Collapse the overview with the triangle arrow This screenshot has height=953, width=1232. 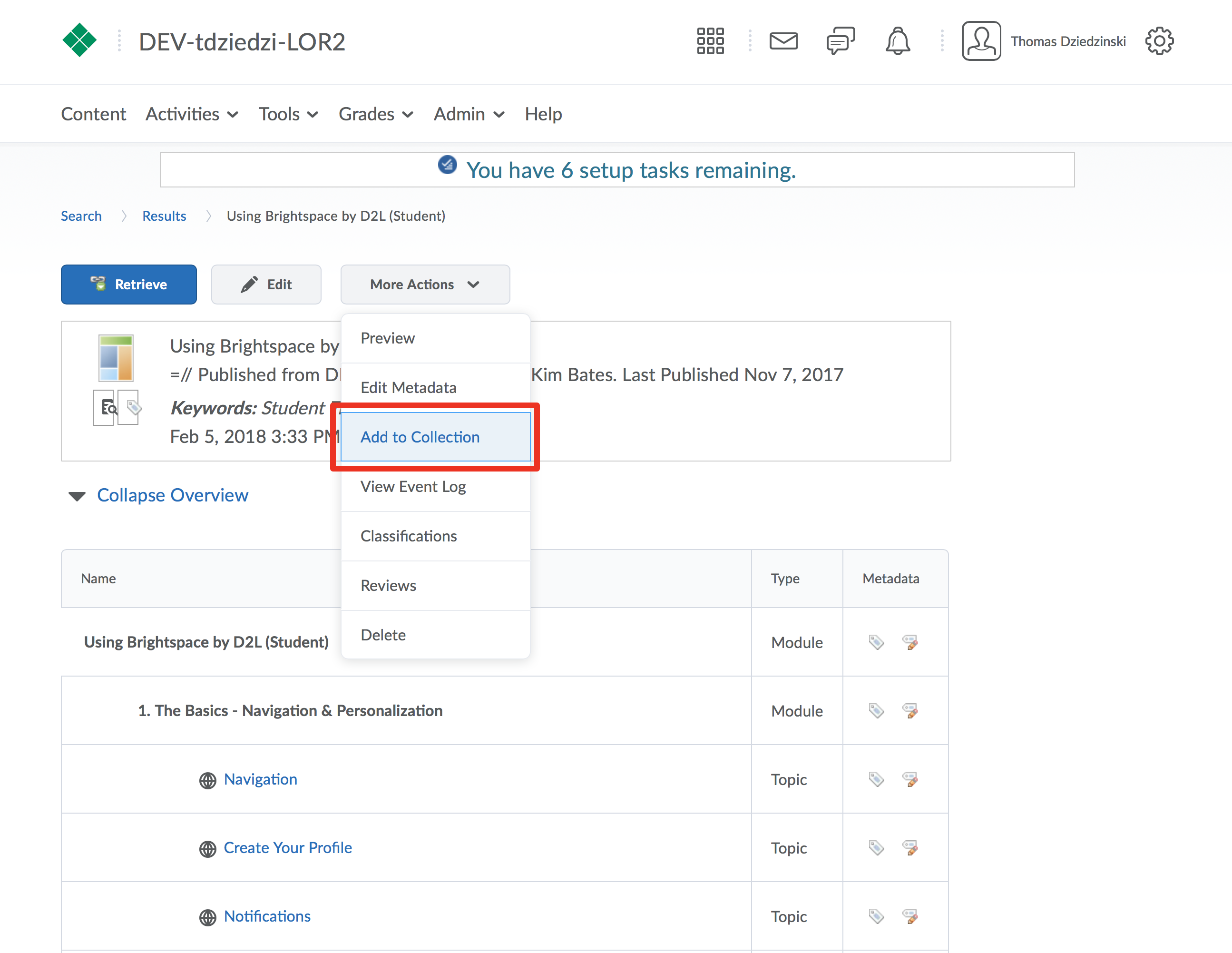click(77, 496)
